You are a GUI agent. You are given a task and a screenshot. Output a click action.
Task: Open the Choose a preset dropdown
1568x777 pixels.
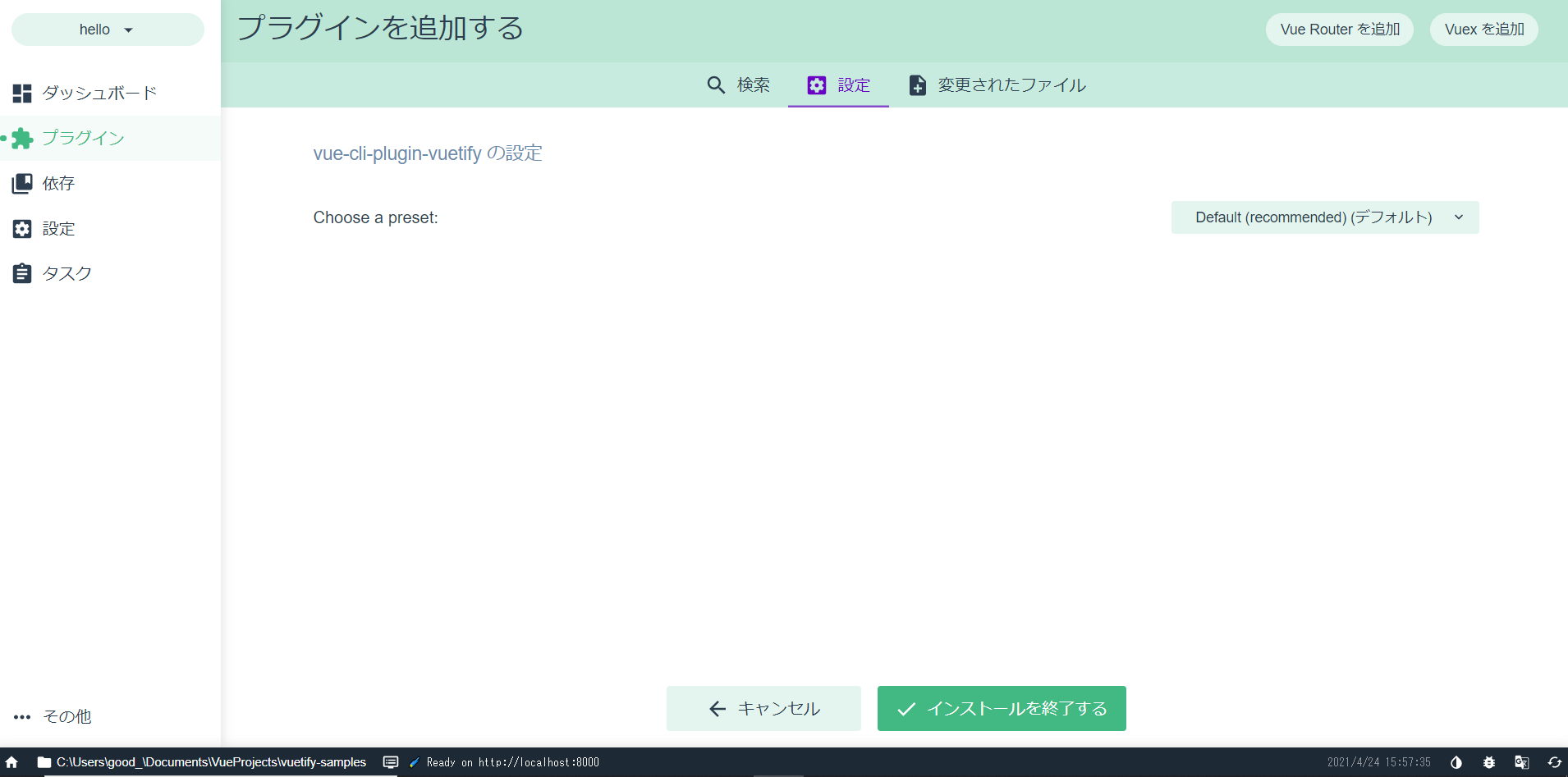pos(1324,217)
